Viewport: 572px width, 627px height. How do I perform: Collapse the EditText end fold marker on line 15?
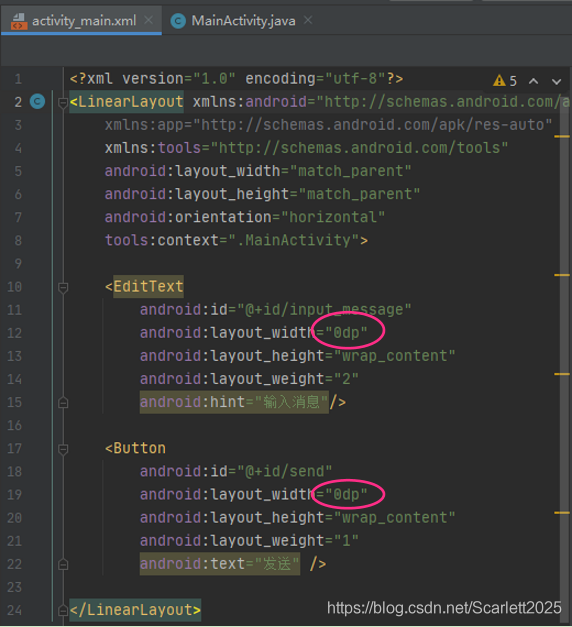[x=63, y=402]
